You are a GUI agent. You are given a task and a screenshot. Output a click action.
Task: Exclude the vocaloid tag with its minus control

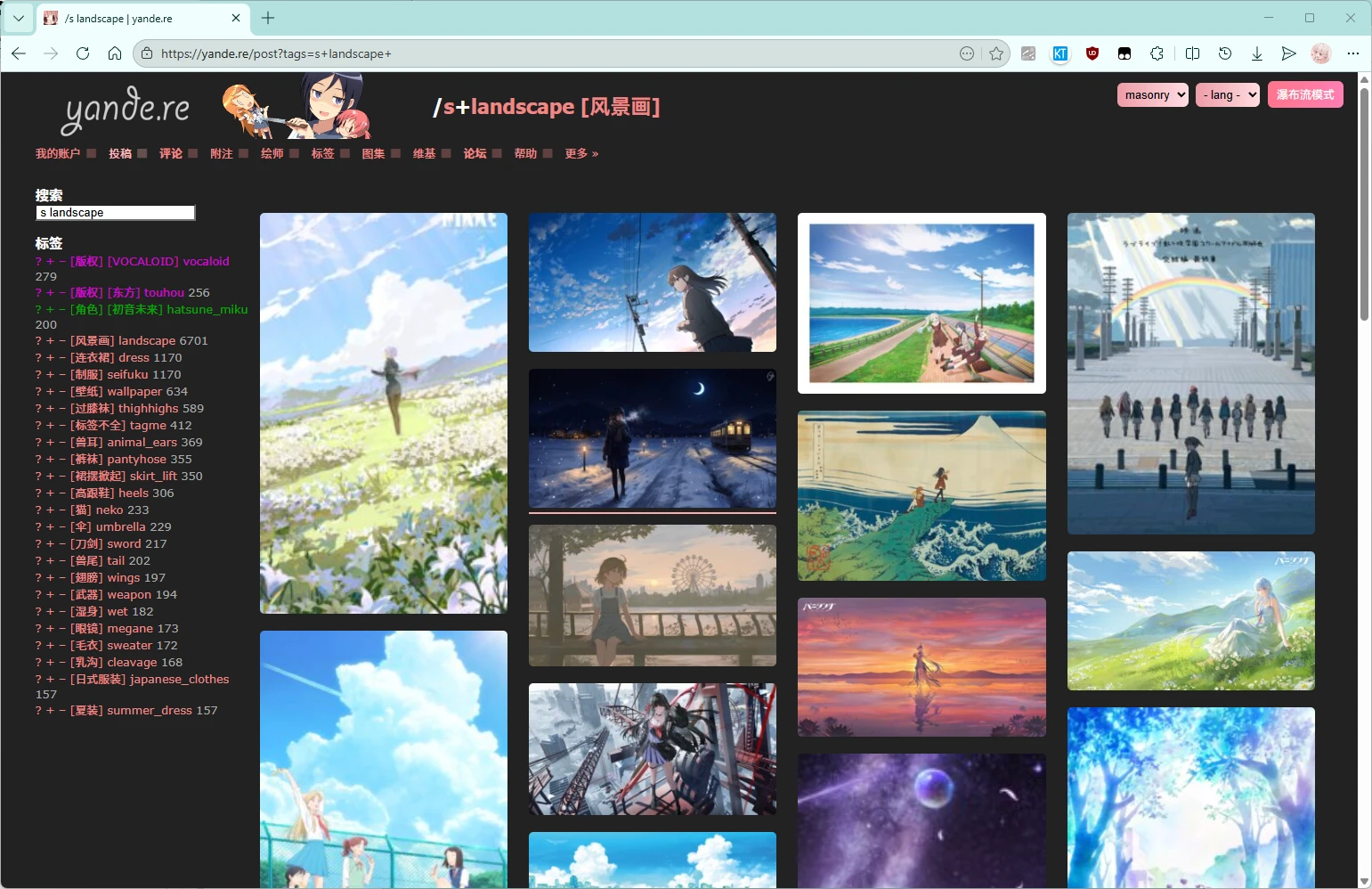tap(61, 262)
